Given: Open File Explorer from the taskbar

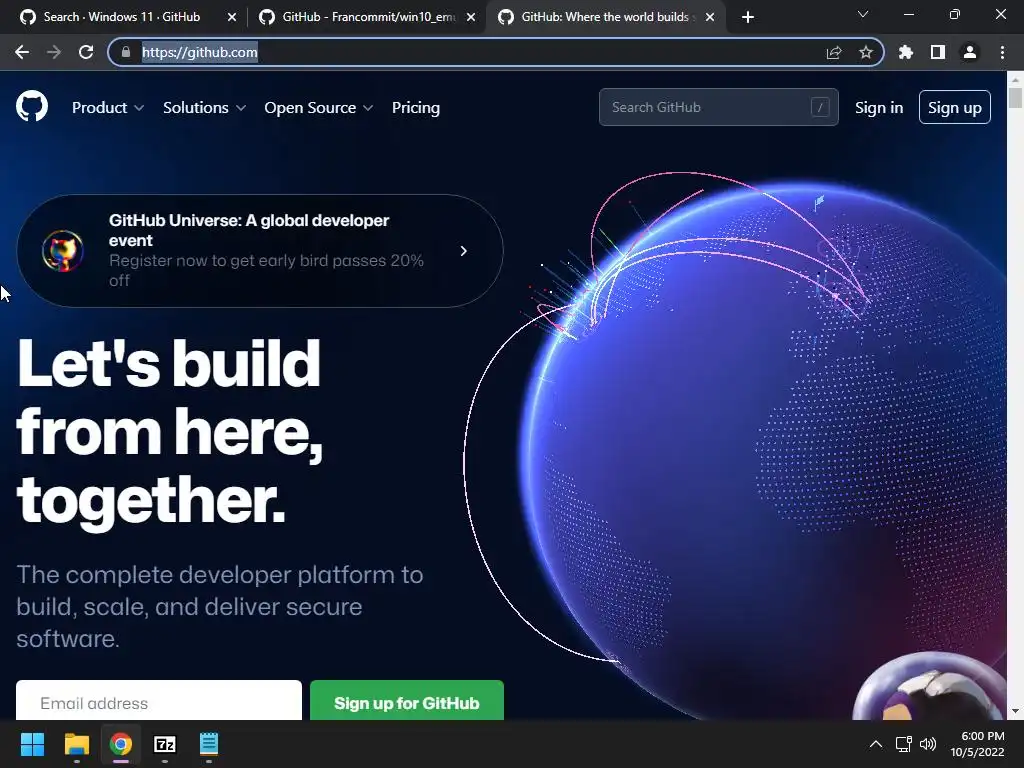Looking at the screenshot, I should pyautogui.click(x=76, y=744).
